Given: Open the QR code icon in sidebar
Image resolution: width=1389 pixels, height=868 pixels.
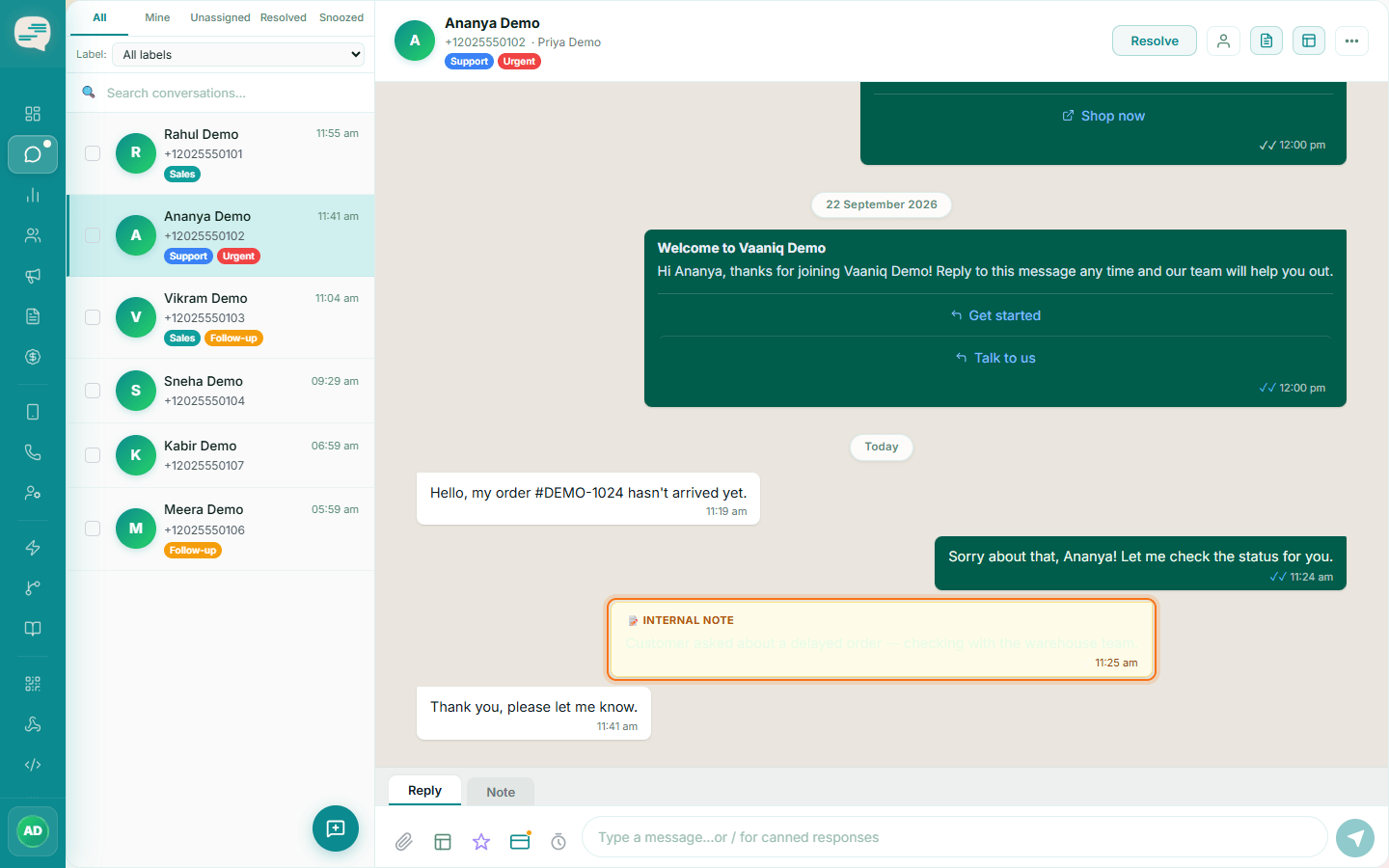Looking at the screenshot, I should click(33, 684).
